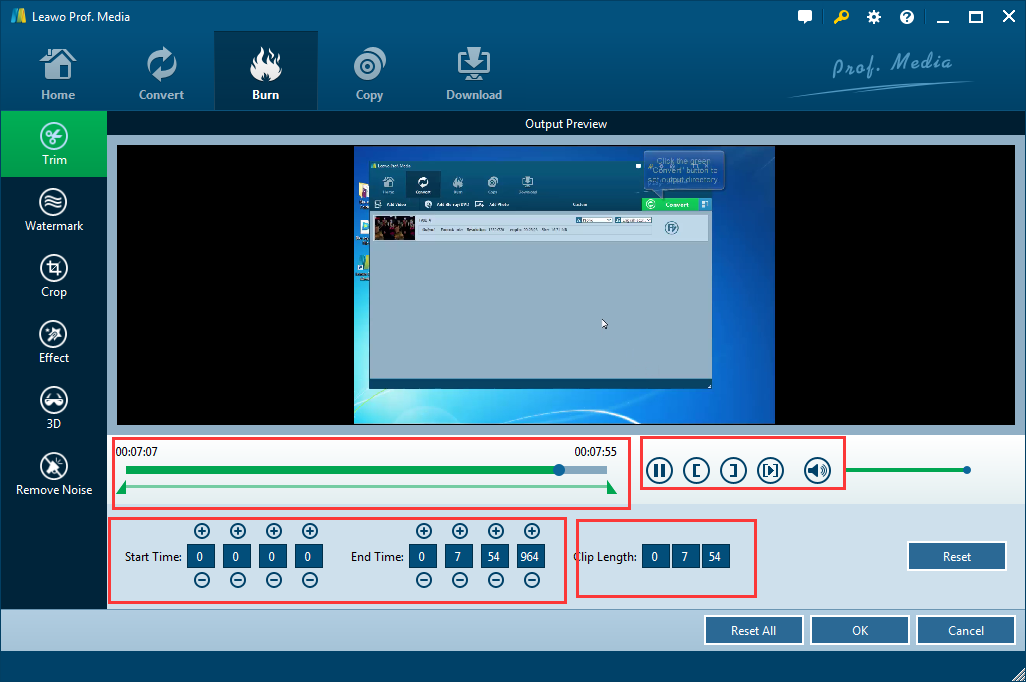Increase End Time seconds with plus
This screenshot has height=682, width=1026.
[x=496, y=531]
